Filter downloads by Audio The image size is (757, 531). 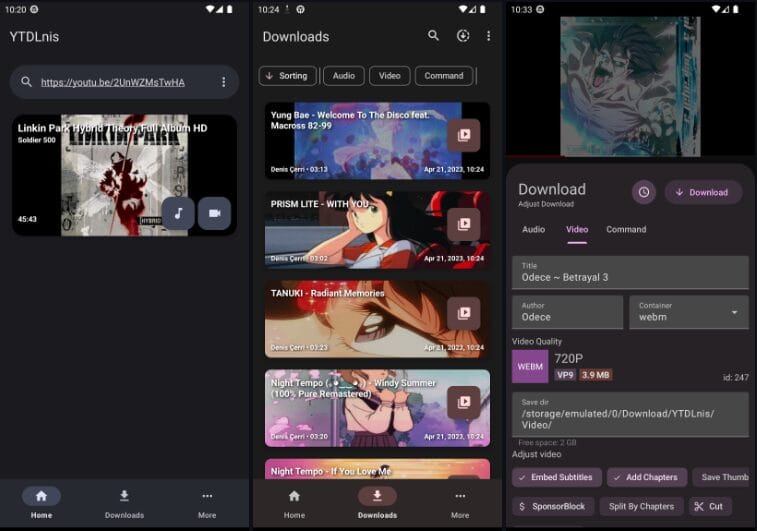[344, 76]
